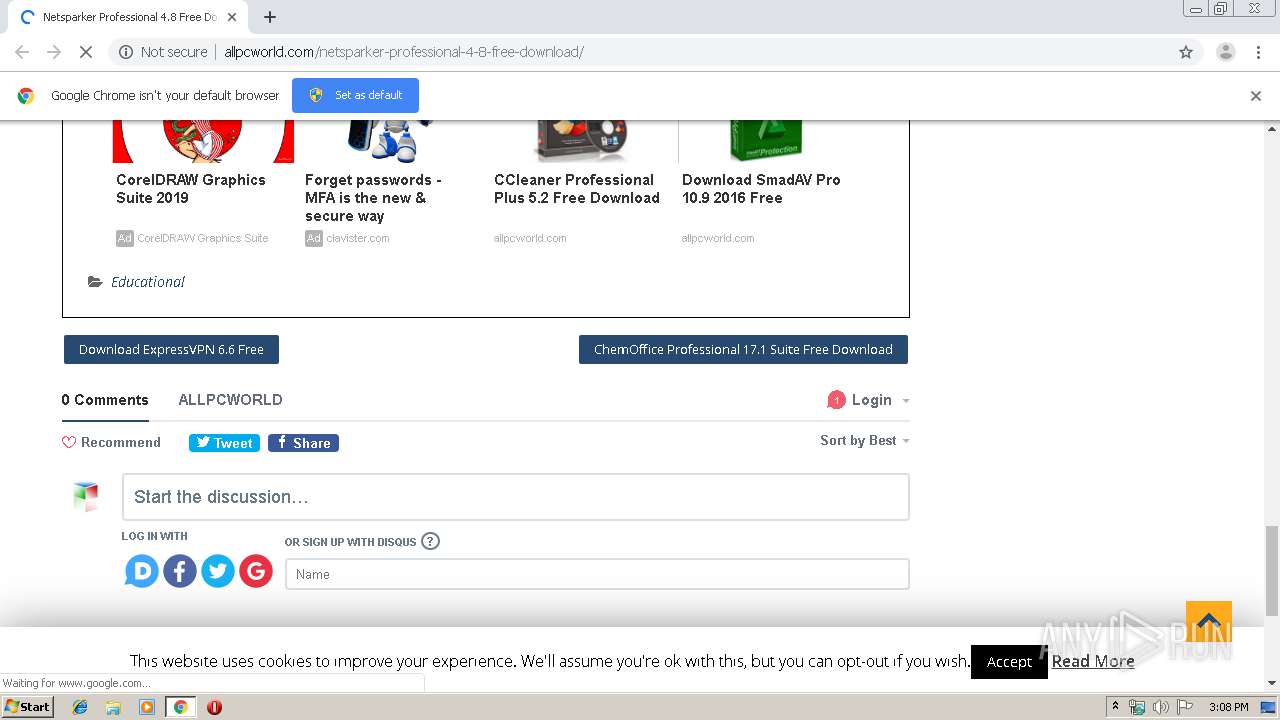Close the Netsparker Professional tab
This screenshot has height=720, width=1280.
coord(232,17)
